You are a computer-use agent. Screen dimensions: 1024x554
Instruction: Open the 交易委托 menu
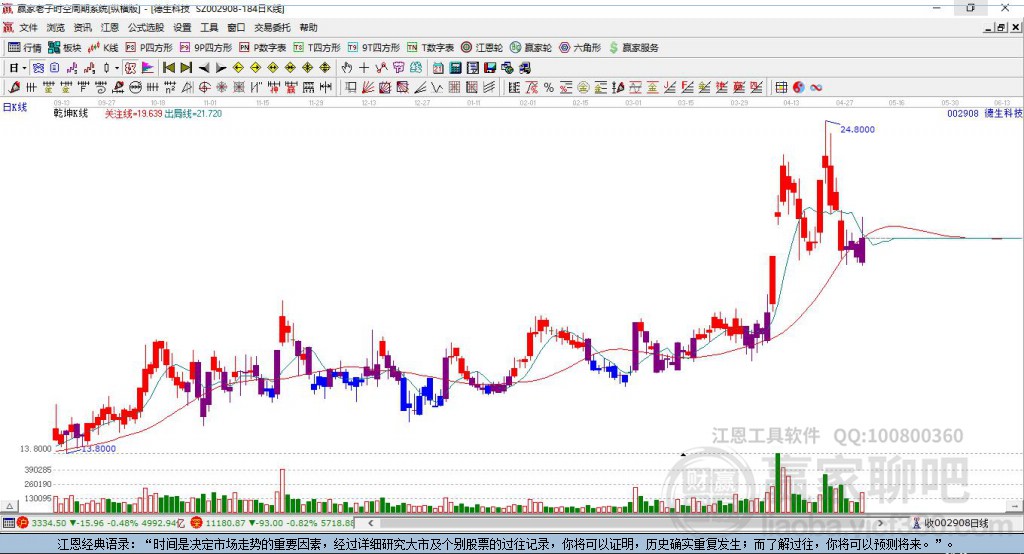[x=272, y=27]
